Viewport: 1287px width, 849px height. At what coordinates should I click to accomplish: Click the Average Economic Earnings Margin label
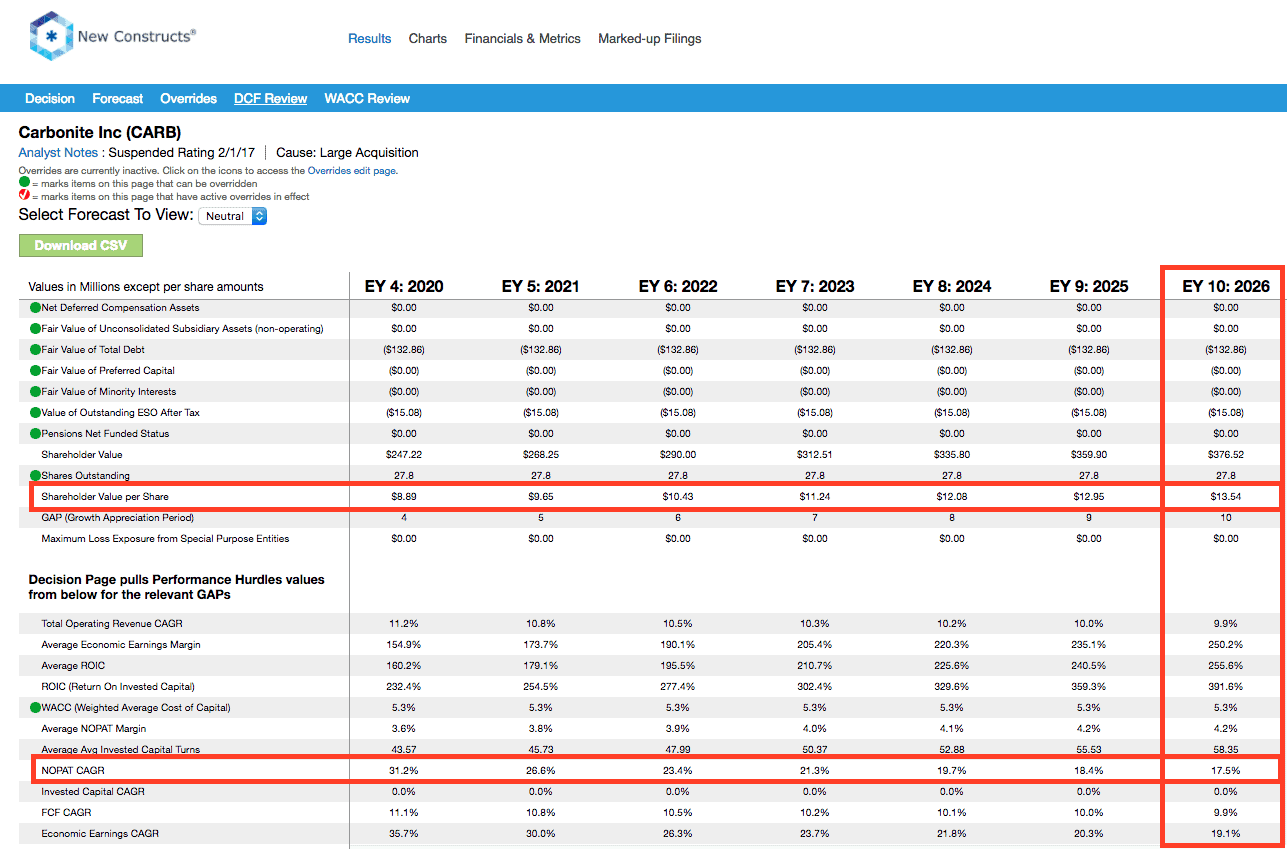point(121,645)
